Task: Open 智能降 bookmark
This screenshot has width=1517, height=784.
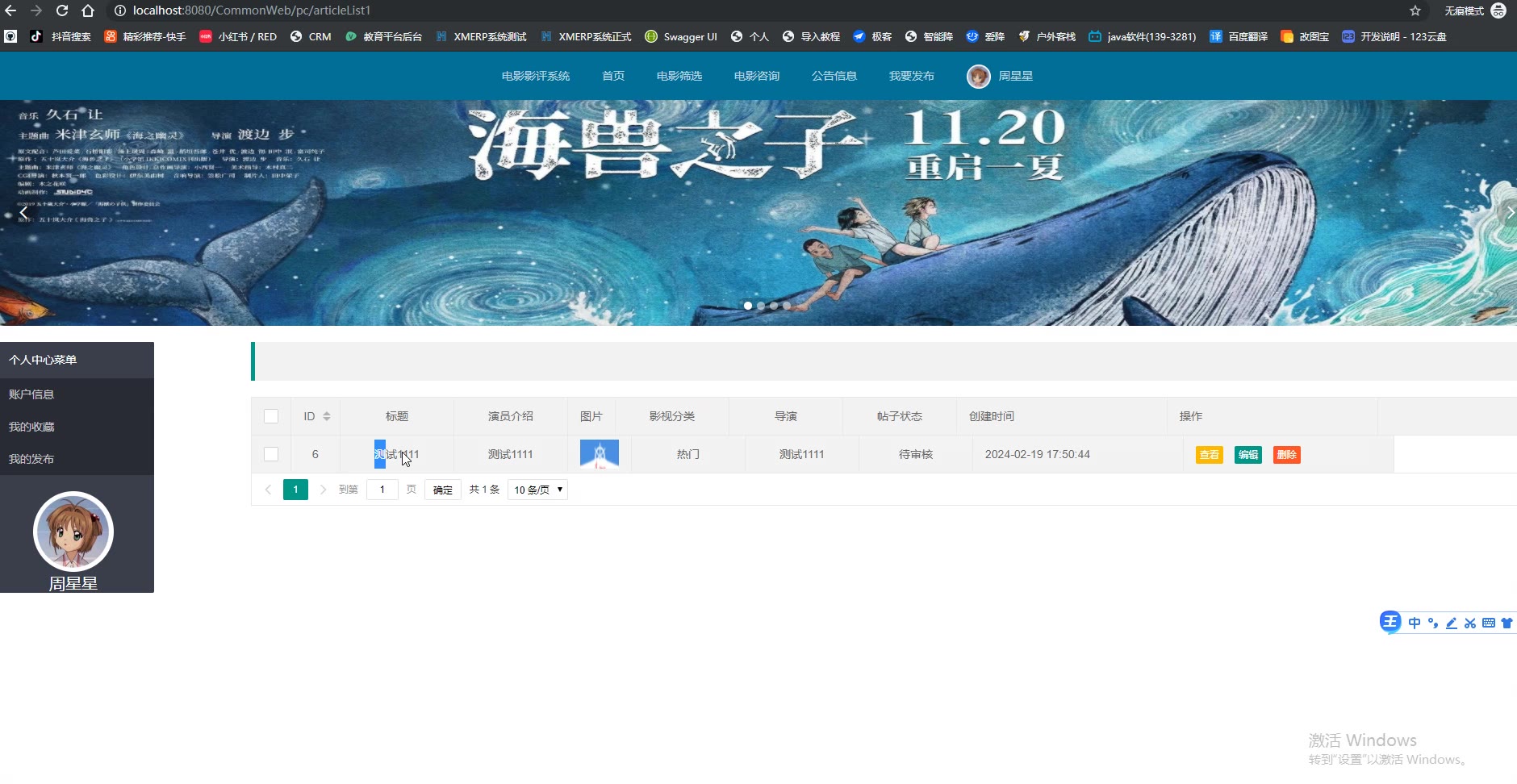Action: click(929, 36)
